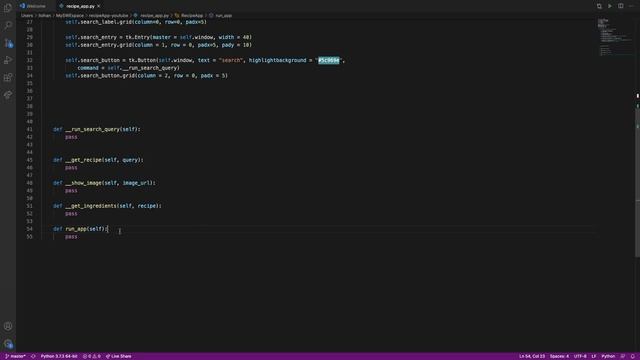This screenshot has width=640, height=360.
Task: Open the Manage gear icon
Action: pos(8,344)
